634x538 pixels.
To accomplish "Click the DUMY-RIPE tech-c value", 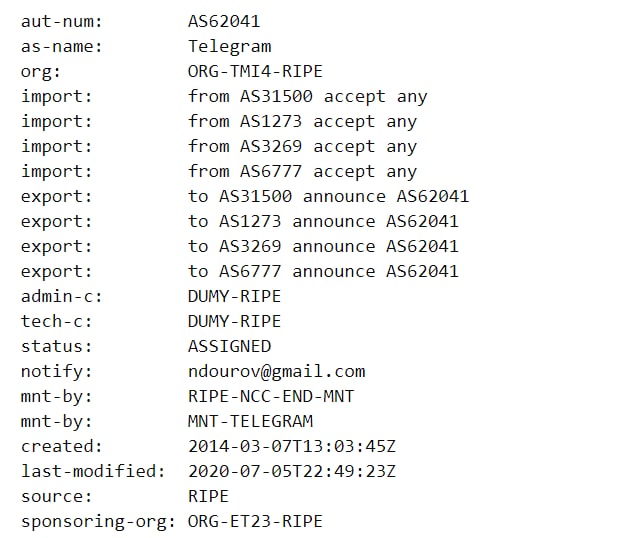I will 234,321.
